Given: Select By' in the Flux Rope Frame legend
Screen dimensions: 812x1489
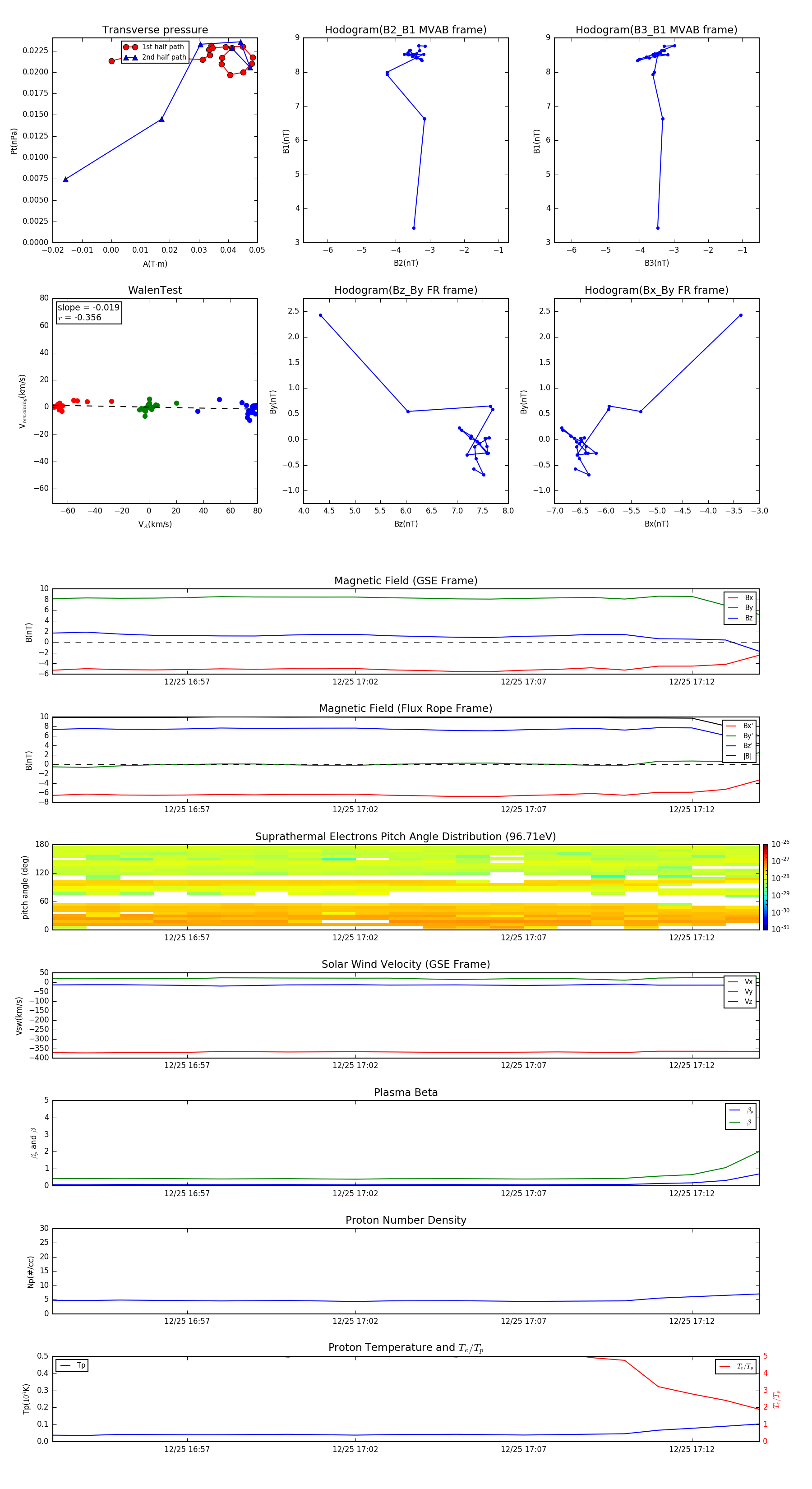Looking at the screenshot, I should coord(740,736).
